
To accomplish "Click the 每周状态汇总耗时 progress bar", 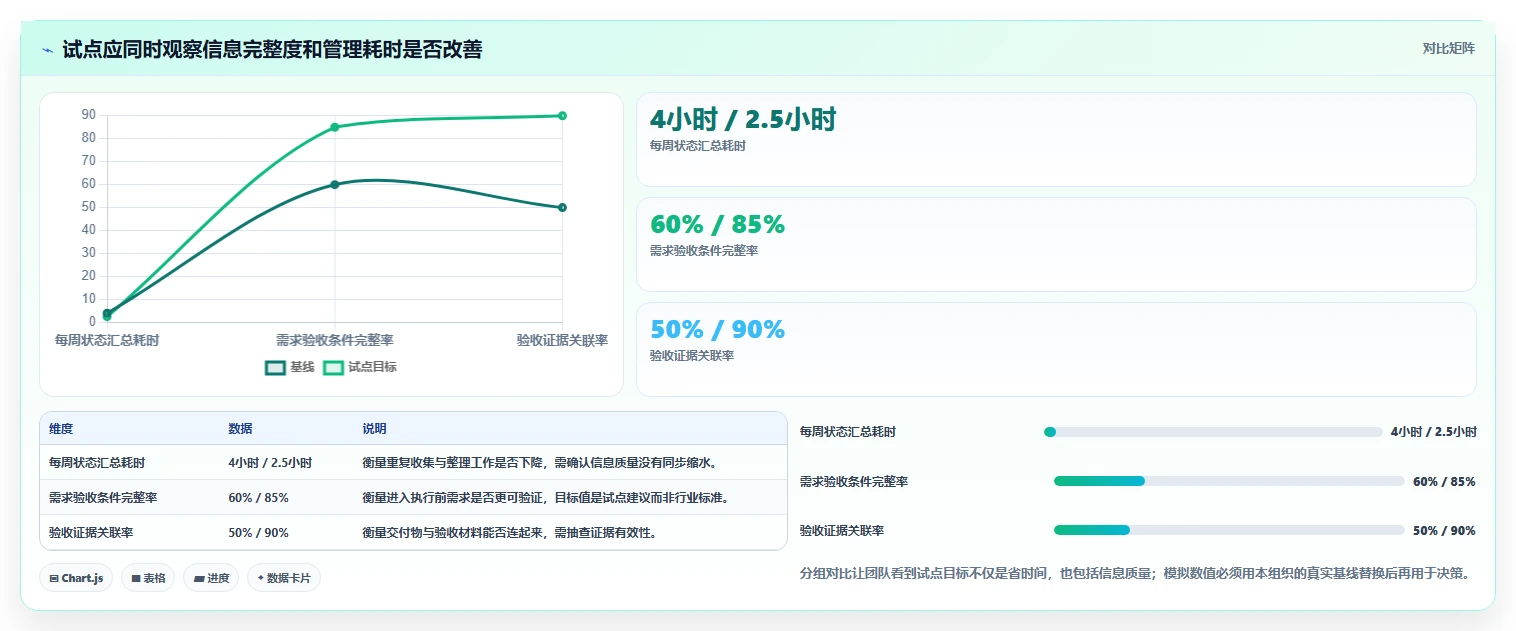I will 1213,432.
